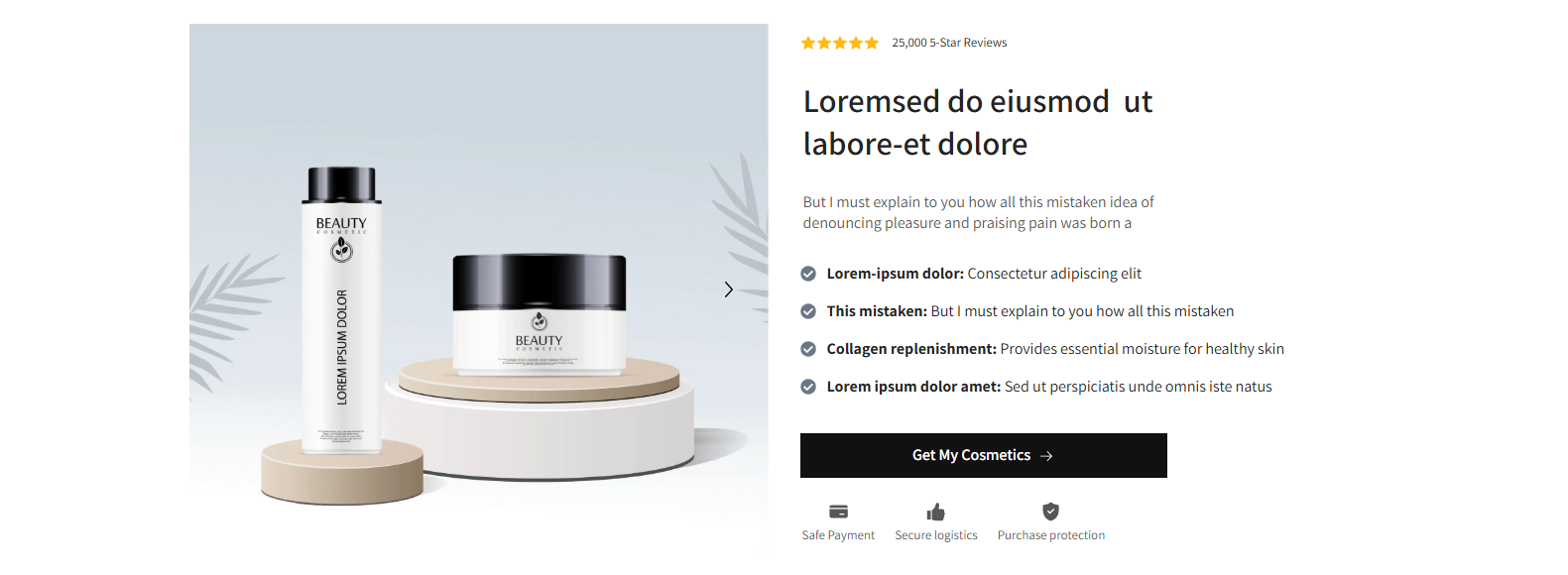Screen dimensions: 1568x575
Task: Click the checkmark beside Lorem-ipsum dolor
Action: pos(808,274)
